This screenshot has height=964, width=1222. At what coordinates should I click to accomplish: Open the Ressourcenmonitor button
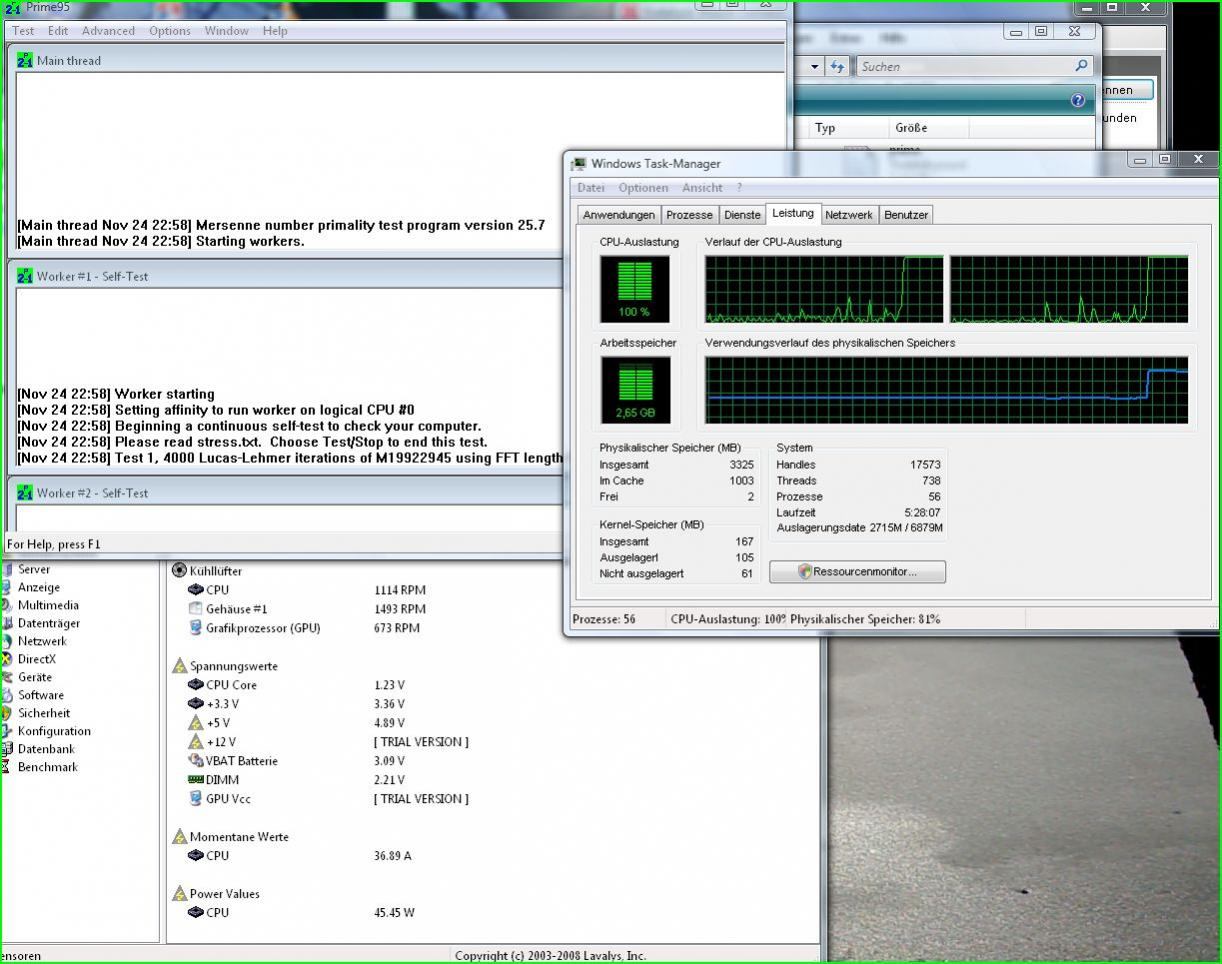[857, 572]
